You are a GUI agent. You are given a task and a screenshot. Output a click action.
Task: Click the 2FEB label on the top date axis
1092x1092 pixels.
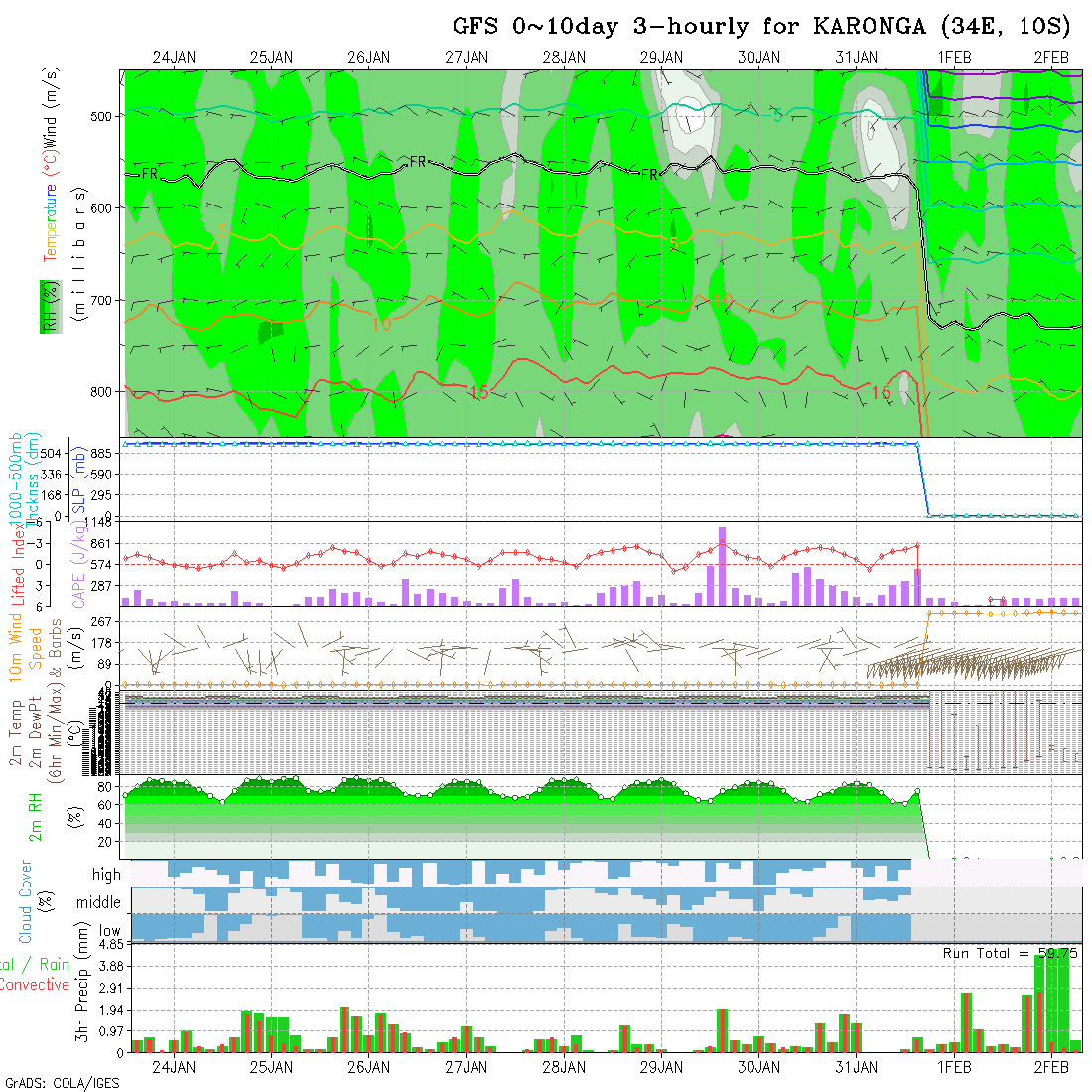tap(1051, 58)
